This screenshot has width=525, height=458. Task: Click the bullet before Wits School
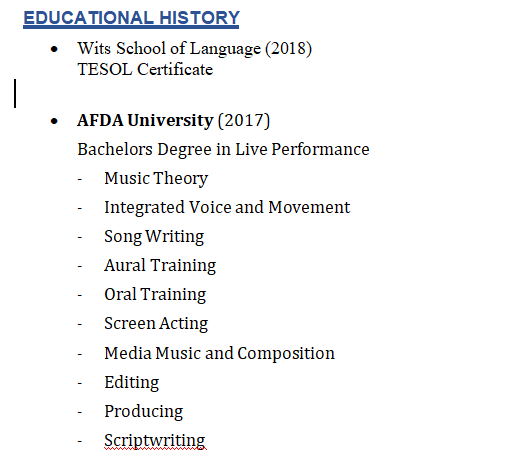click(x=54, y=50)
